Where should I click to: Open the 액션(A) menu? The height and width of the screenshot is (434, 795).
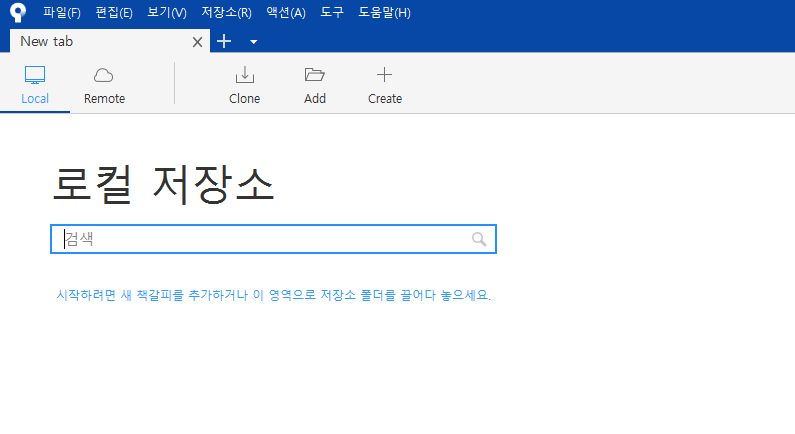[286, 13]
